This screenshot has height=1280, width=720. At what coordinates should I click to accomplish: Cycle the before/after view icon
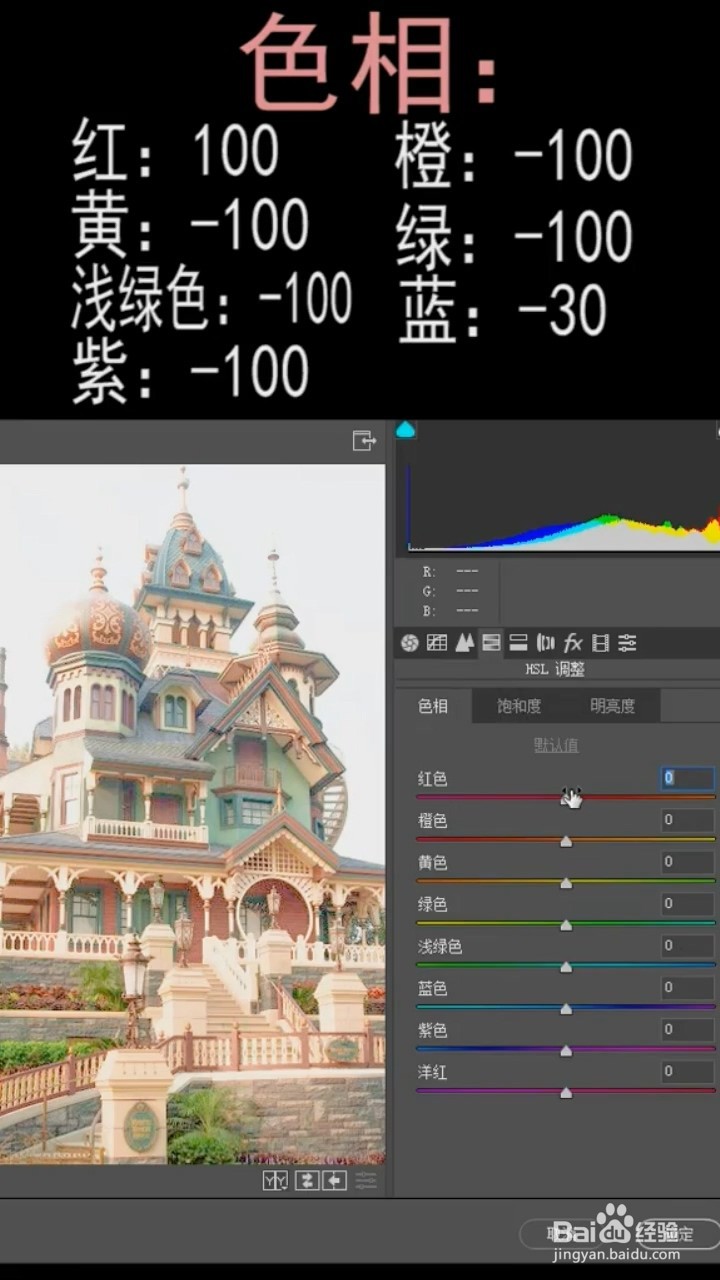(275, 1181)
